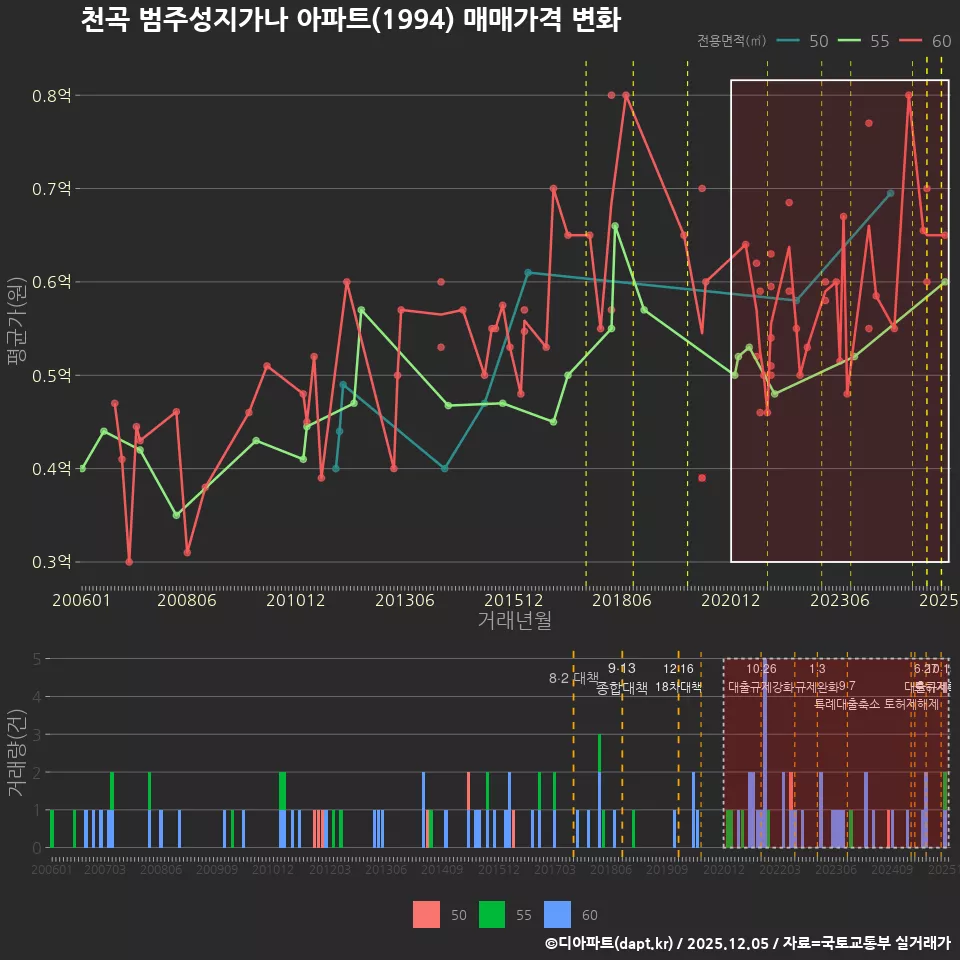960x960 pixels.
Task: Click the 특례대출축소 annotation label
Action: coord(847,703)
